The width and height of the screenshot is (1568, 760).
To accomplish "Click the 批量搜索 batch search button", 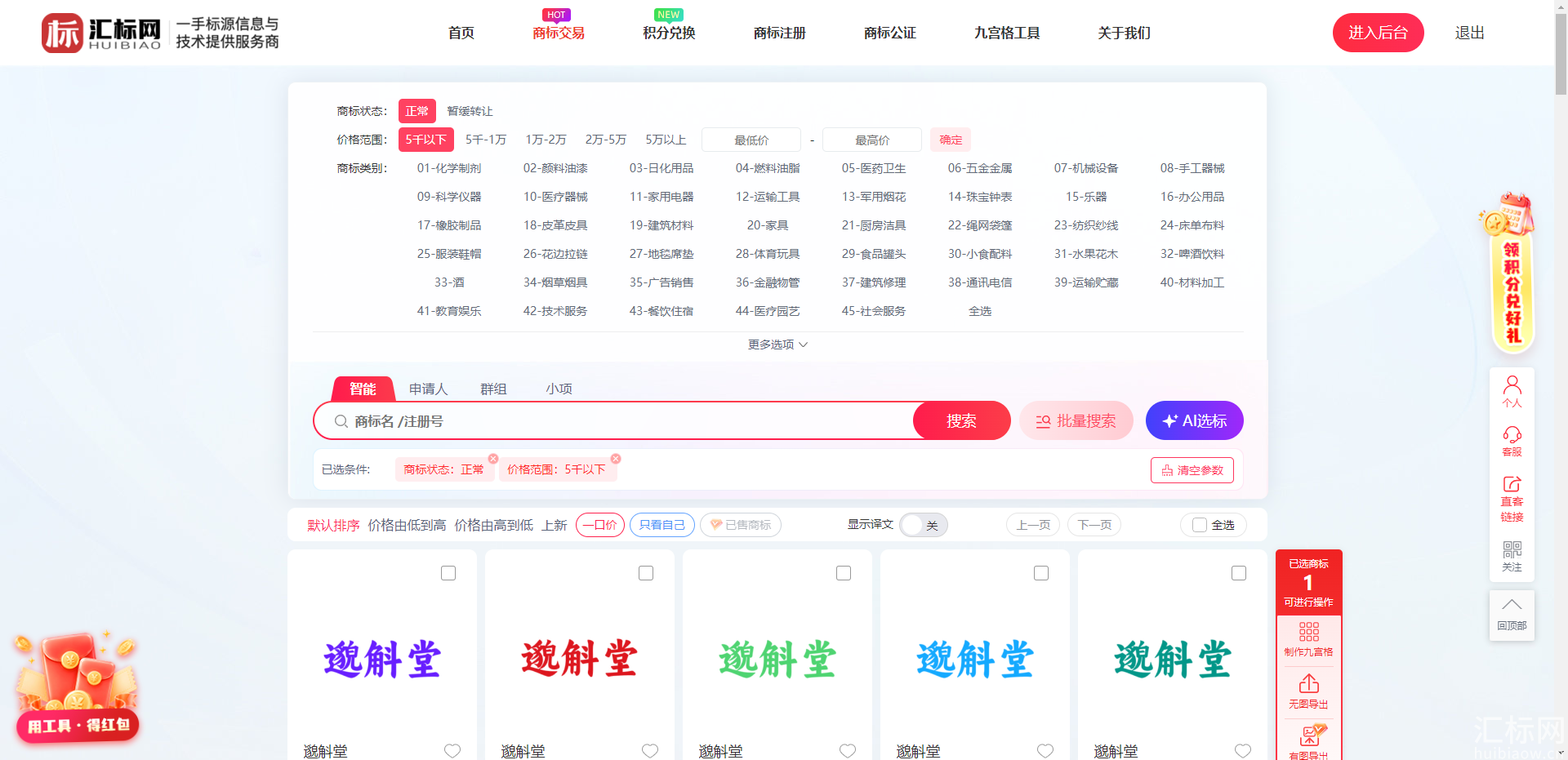I will 1076,420.
